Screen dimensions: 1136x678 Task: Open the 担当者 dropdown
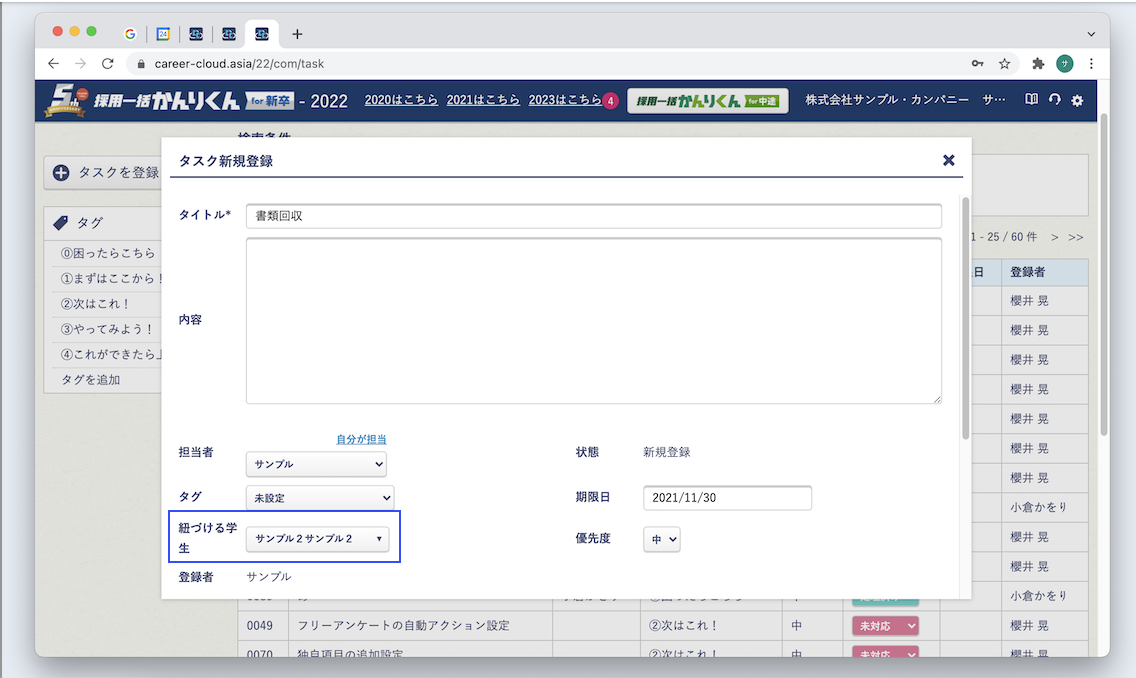pyautogui.click(x=316, y=464)
